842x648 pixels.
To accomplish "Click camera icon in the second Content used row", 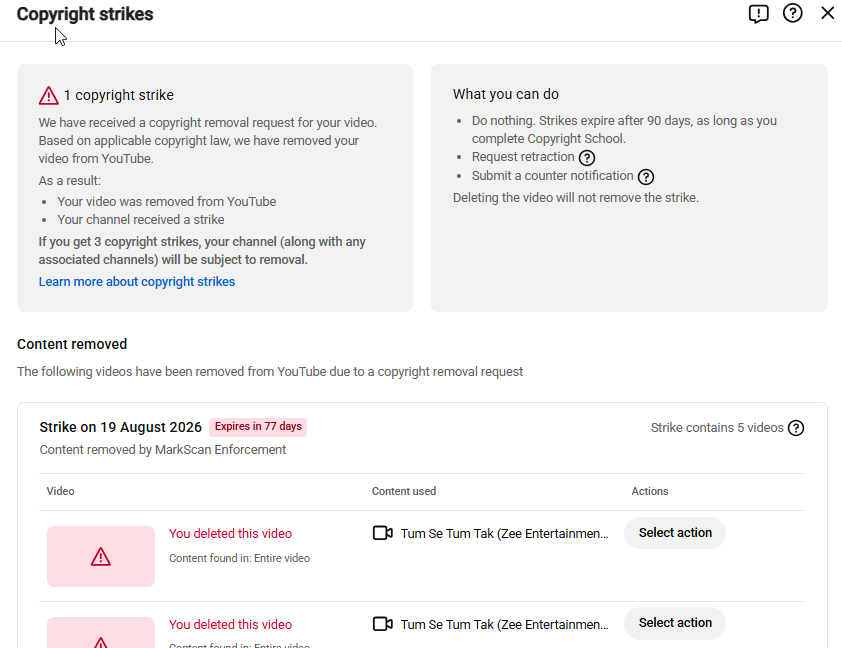I will point(382,624).
